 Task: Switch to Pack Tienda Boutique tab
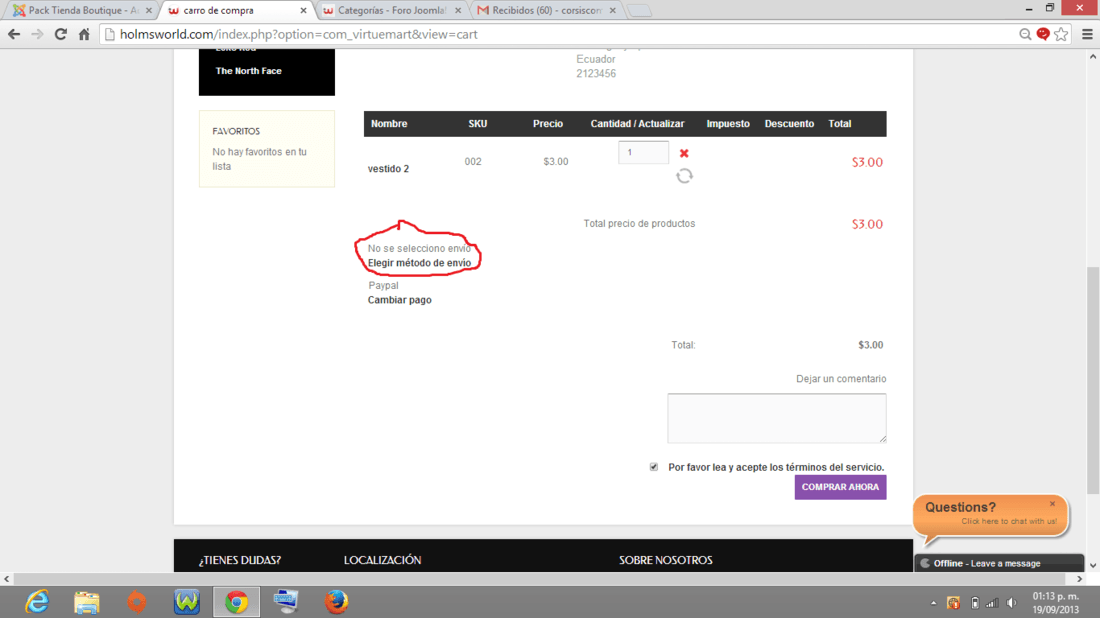click(83, 11)
